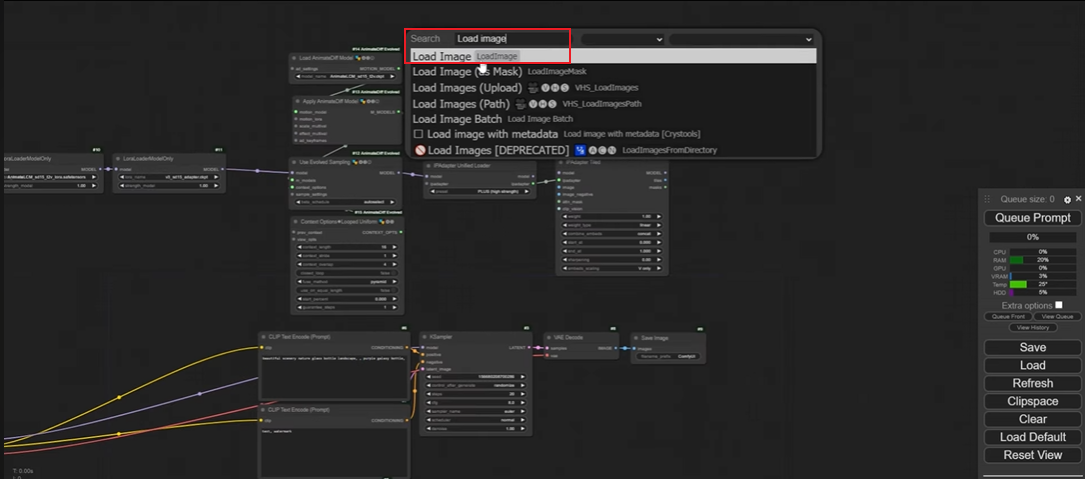
Task: Close the queue menu panel
Action: (x=1078, y=199)
